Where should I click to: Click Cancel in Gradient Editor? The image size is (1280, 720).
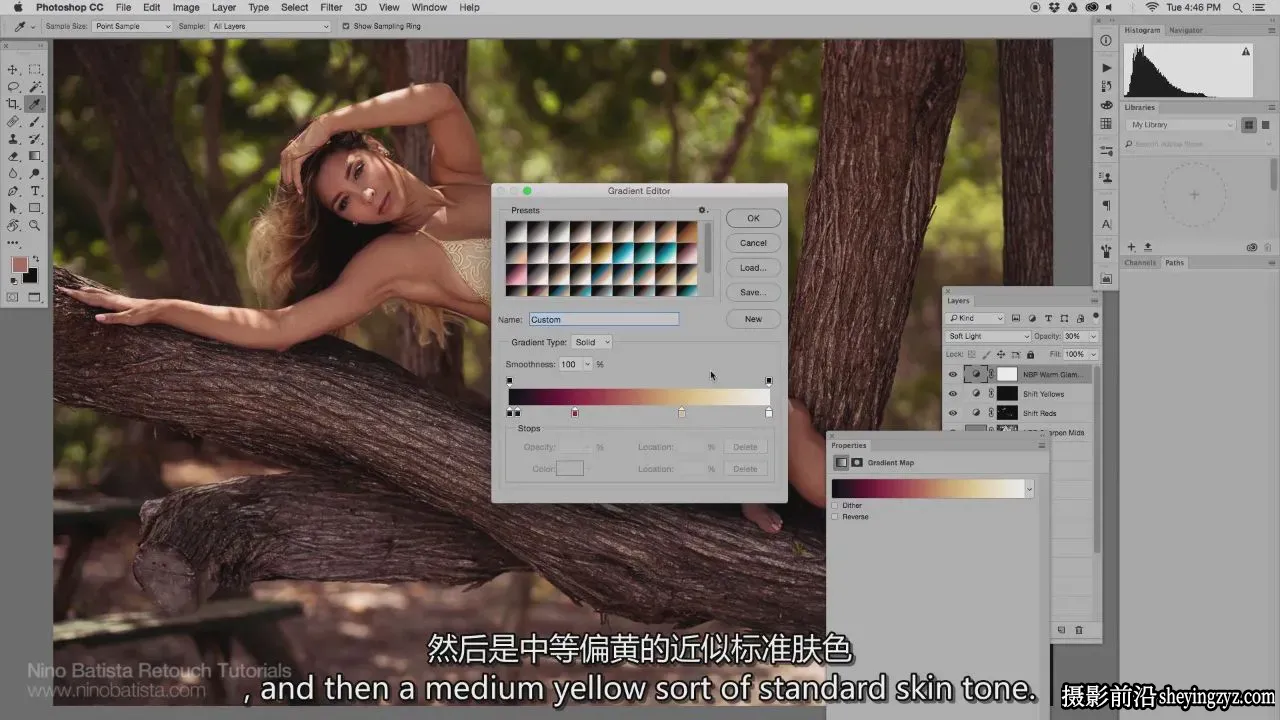[753, 243]
